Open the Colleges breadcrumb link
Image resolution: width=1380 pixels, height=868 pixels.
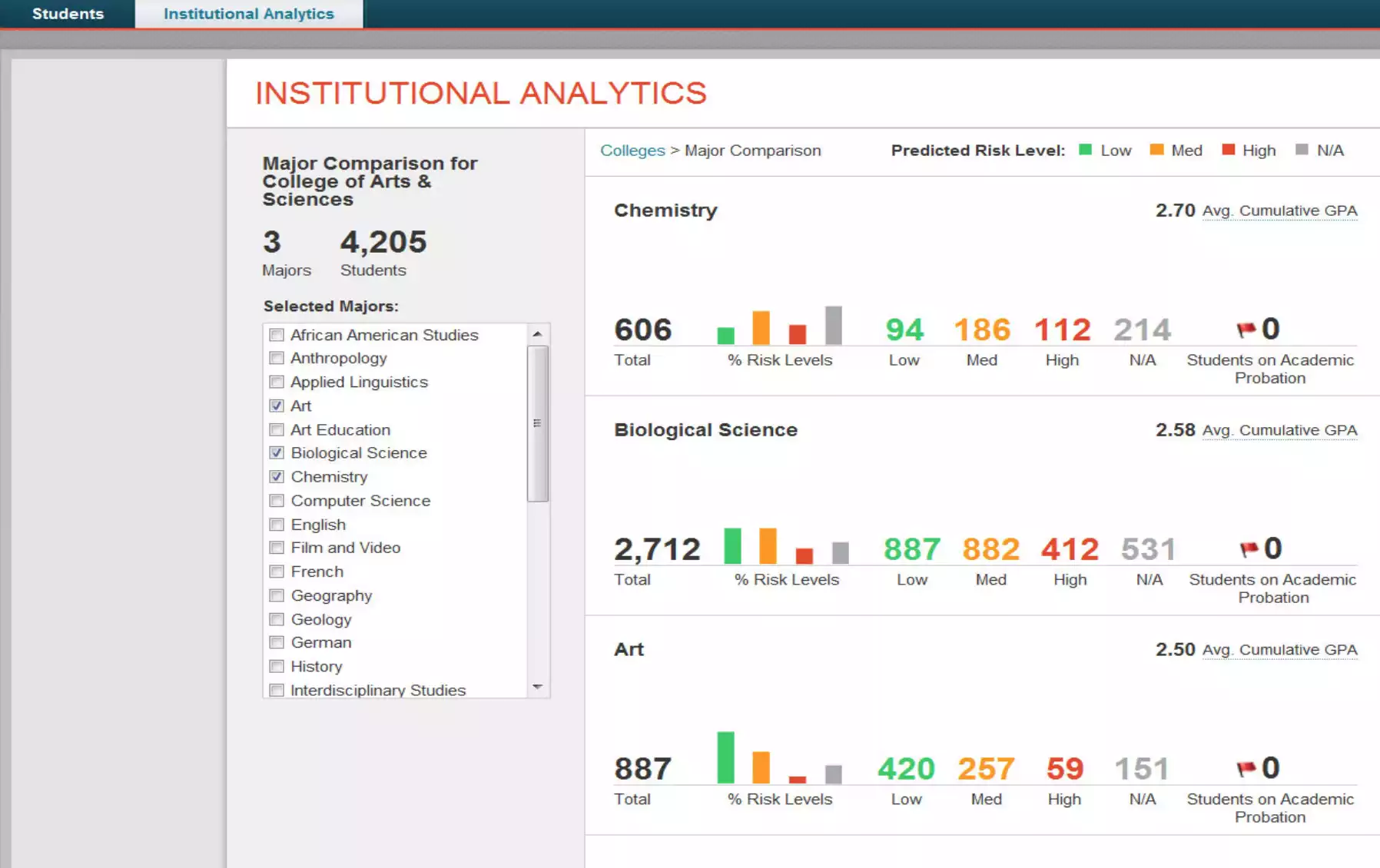[x=632, y=151]
